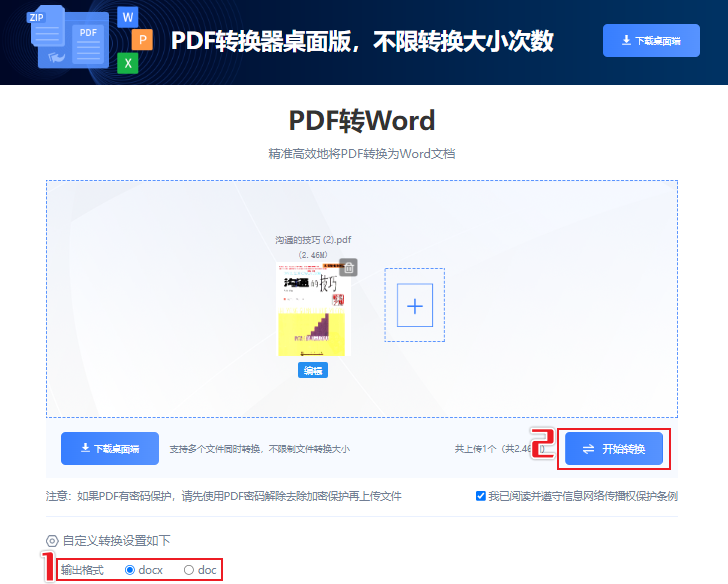Click the blue W Word icon in banner
This screenshot has height=584, width=728.
pyautogui.click(x=128, y=17)
